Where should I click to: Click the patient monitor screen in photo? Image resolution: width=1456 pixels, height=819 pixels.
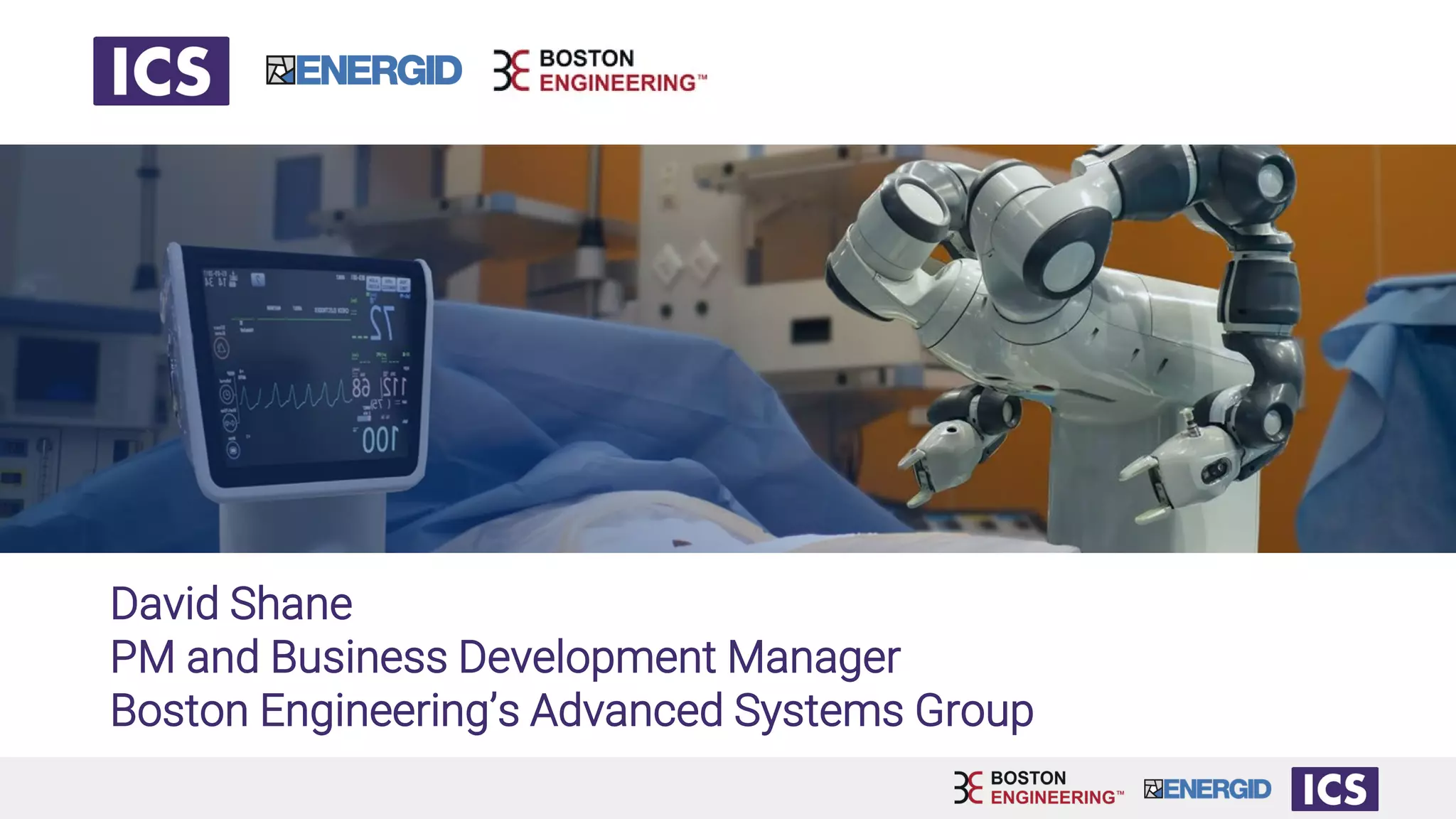(306, 366)
